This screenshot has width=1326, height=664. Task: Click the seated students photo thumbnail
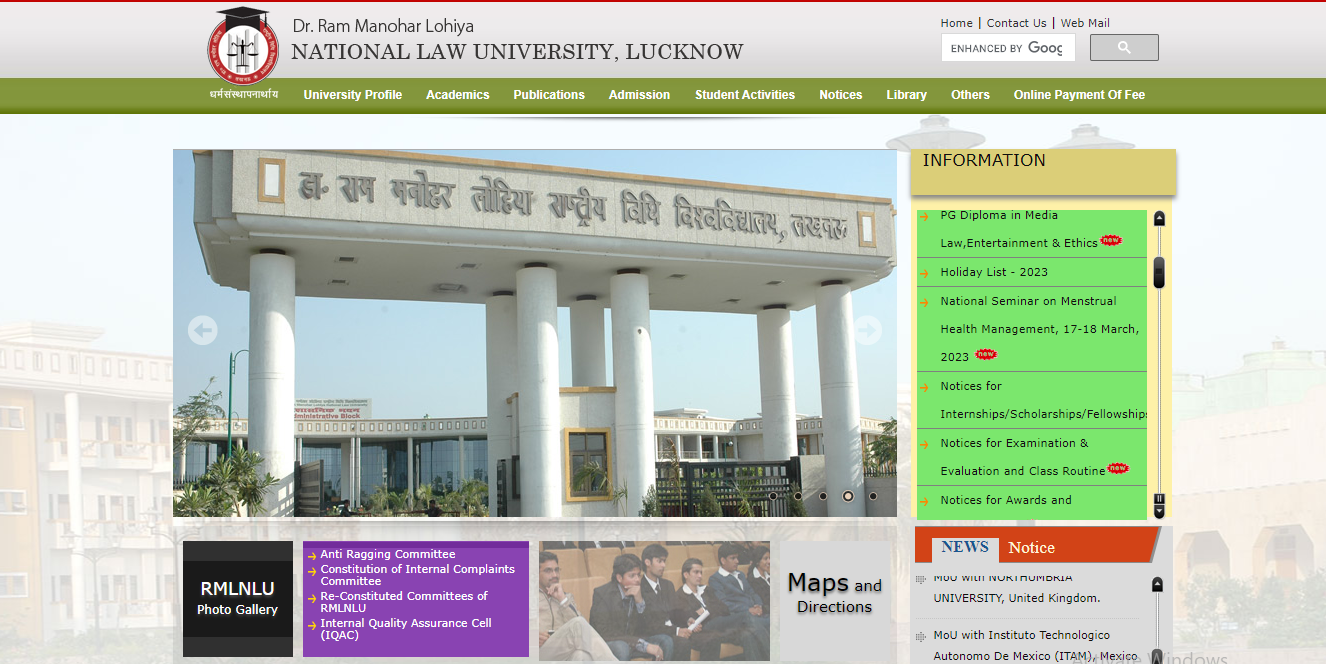655,601
